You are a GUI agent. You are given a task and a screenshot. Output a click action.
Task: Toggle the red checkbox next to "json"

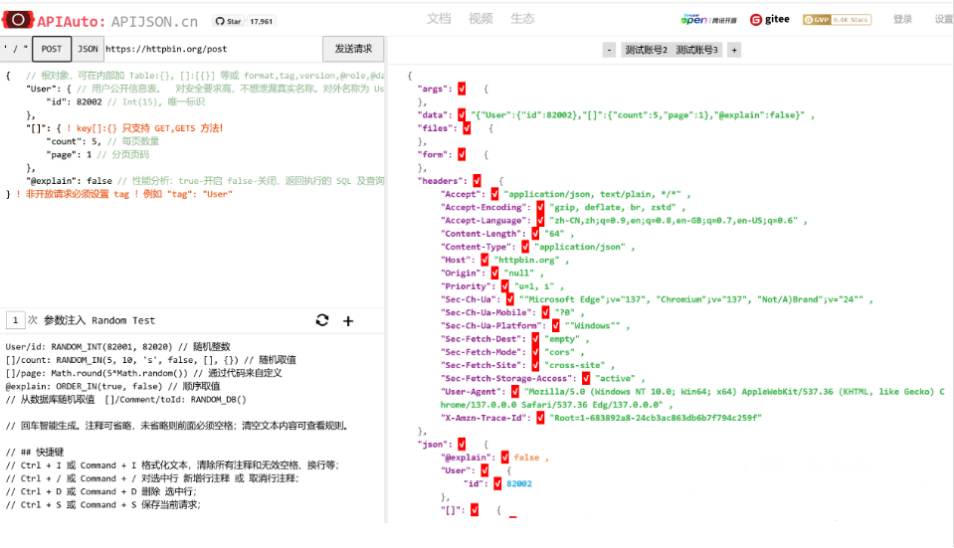pos(462,444)
